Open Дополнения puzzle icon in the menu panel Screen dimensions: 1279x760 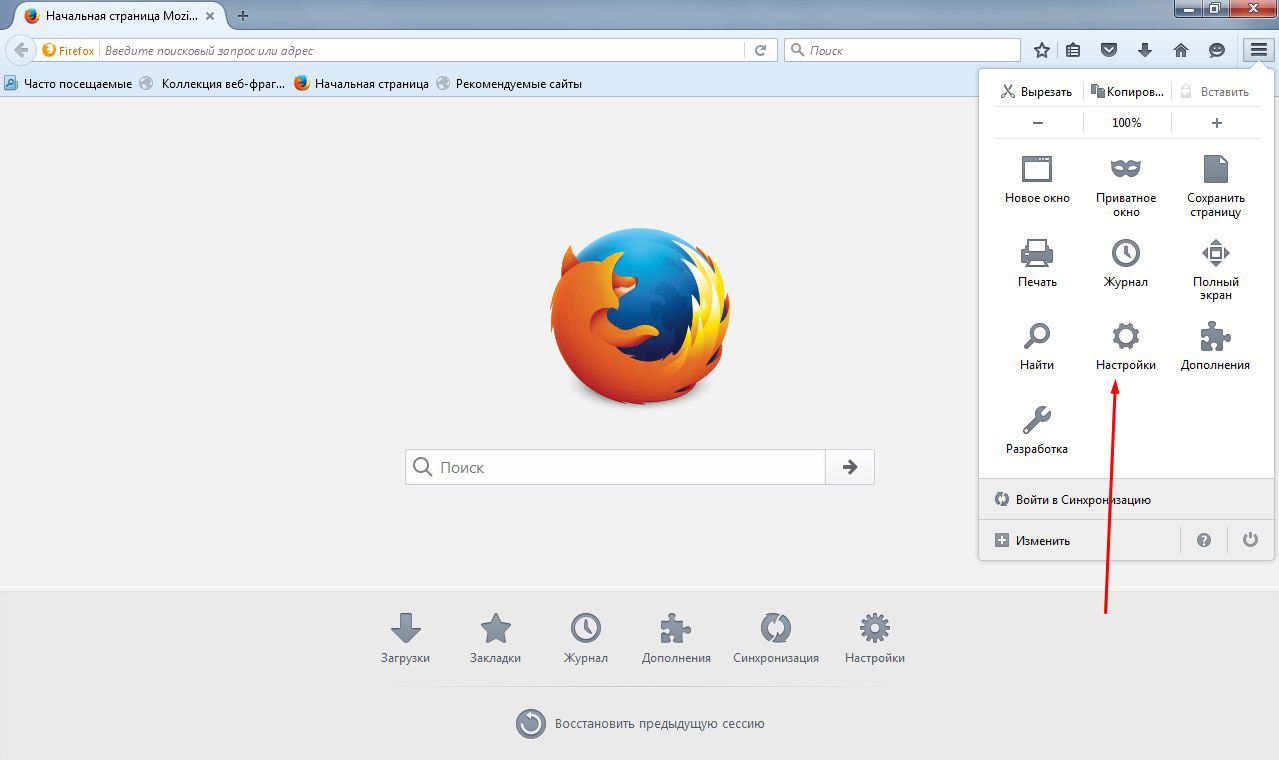coord(1214,346)
